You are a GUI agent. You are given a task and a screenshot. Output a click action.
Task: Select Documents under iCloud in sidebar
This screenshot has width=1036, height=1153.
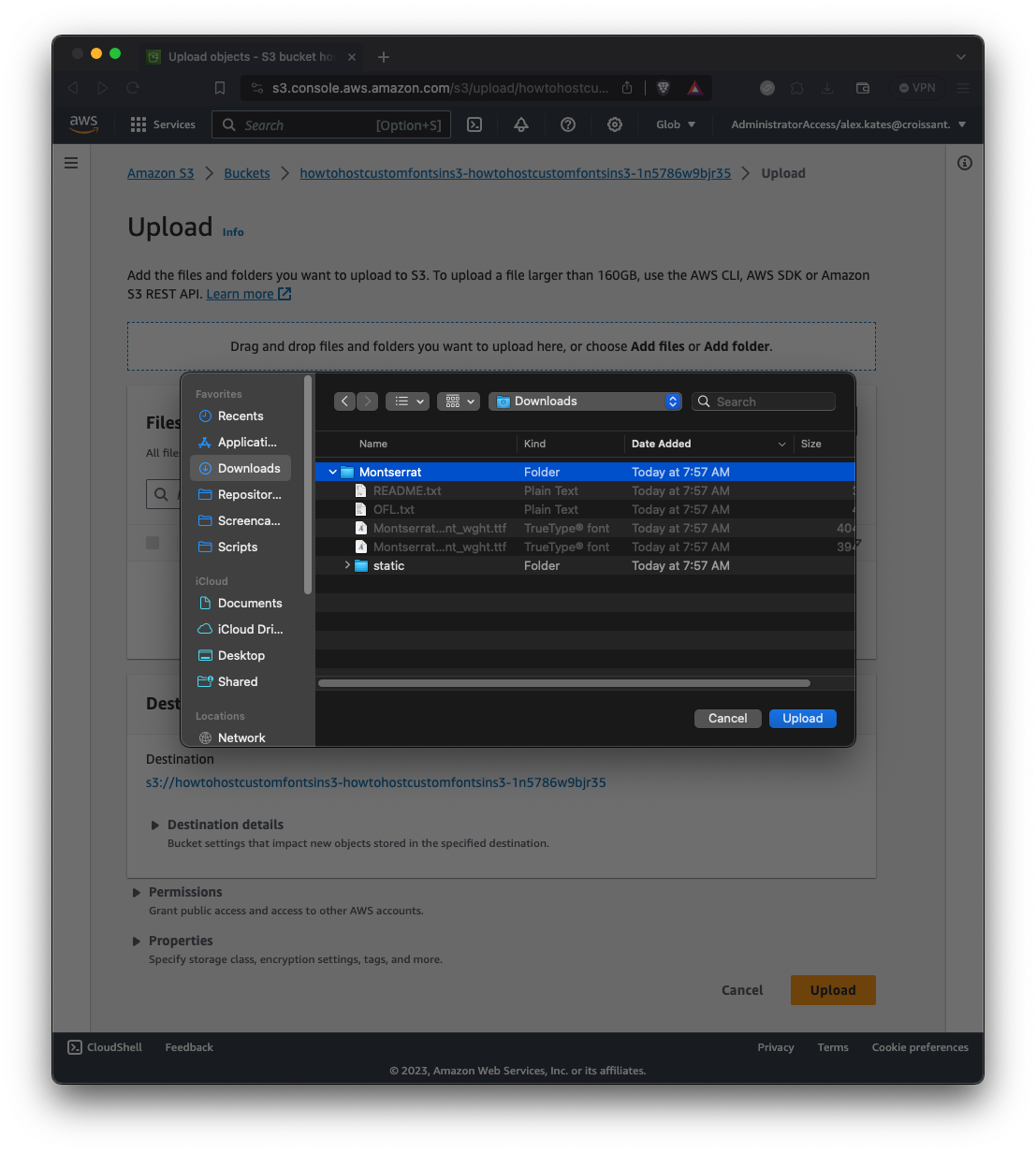coord(241,603)
